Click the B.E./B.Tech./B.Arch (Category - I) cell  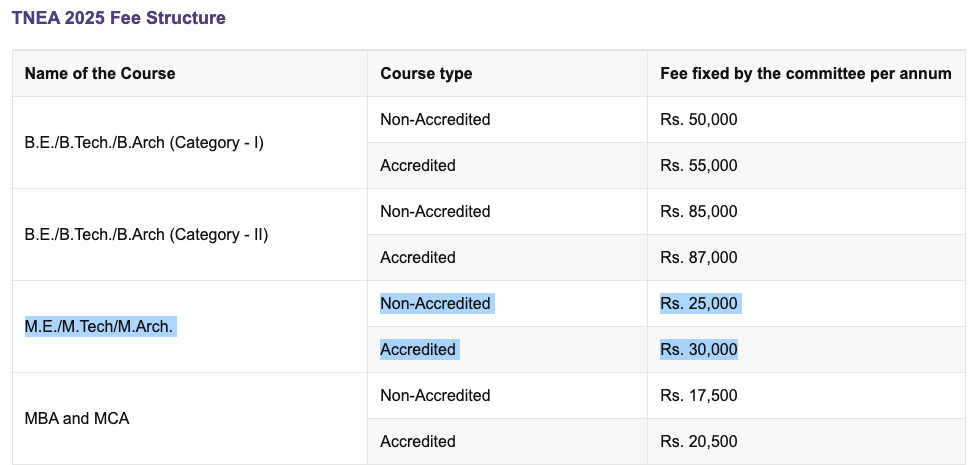click(144, 142)
